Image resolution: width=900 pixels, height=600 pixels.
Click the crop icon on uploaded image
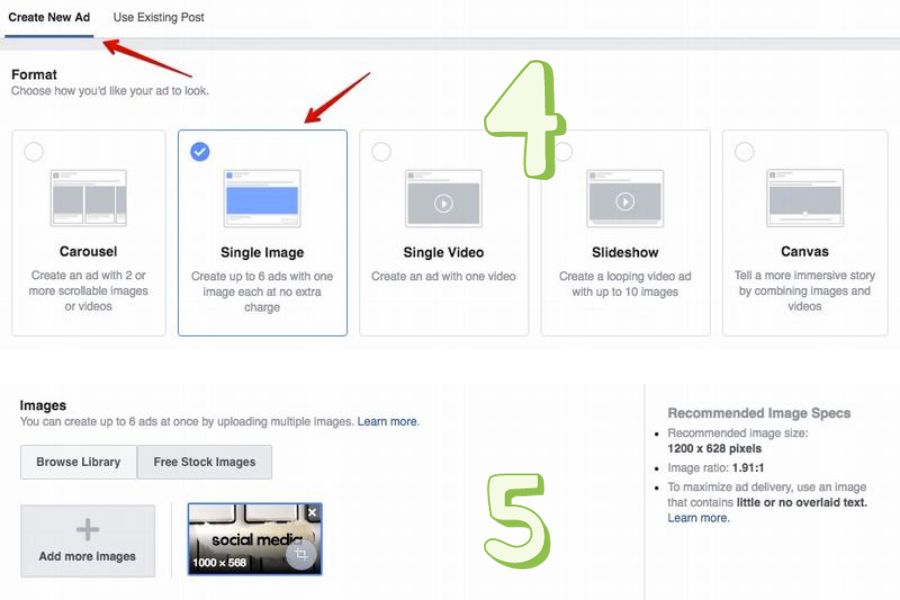tap(301, 554)
